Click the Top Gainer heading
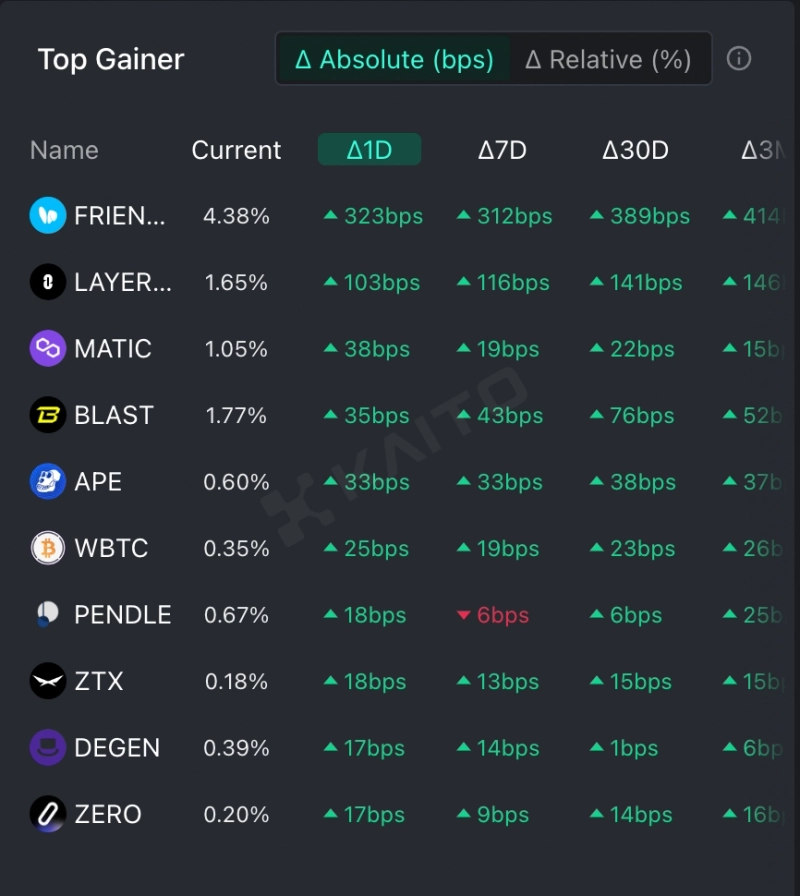The height and width of the screenshot is (896, 800). point(111,59)
